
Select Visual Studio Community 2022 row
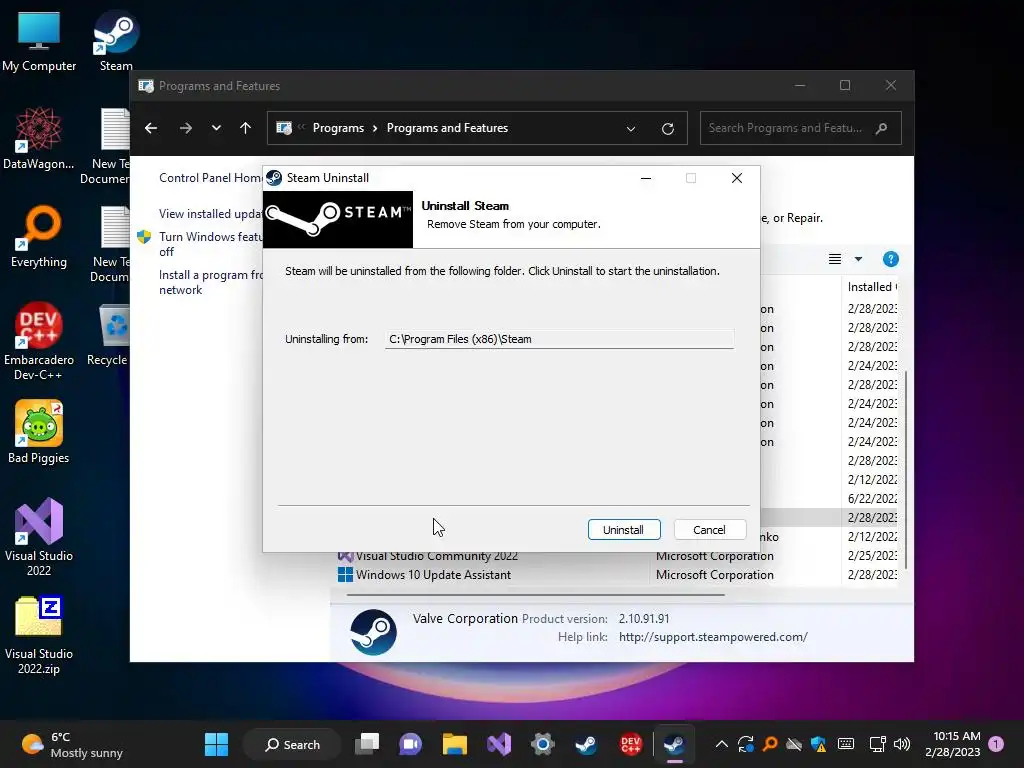[x=617, y=556]
